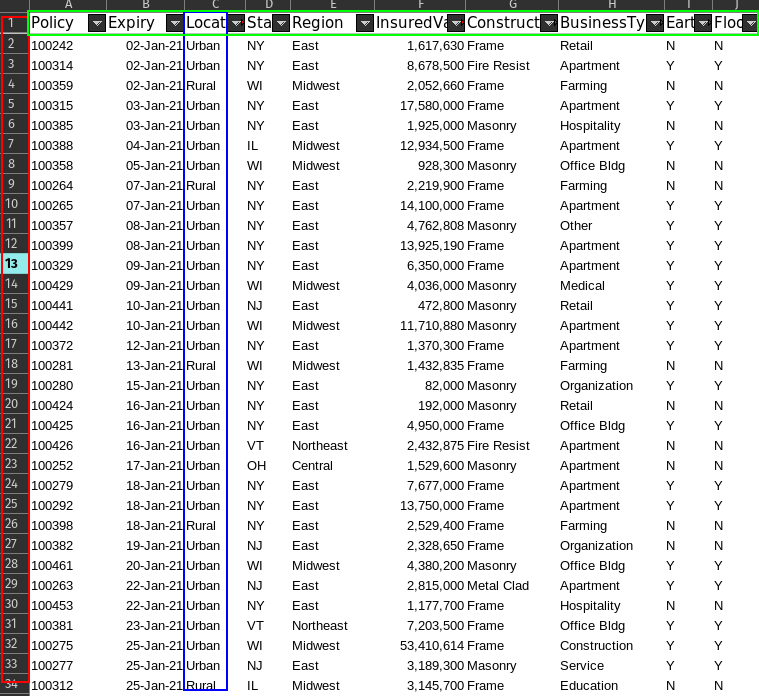The height and width of the screenshot is (696, 759).
Task: Select row header 2
Action: [x=15, y=44]
